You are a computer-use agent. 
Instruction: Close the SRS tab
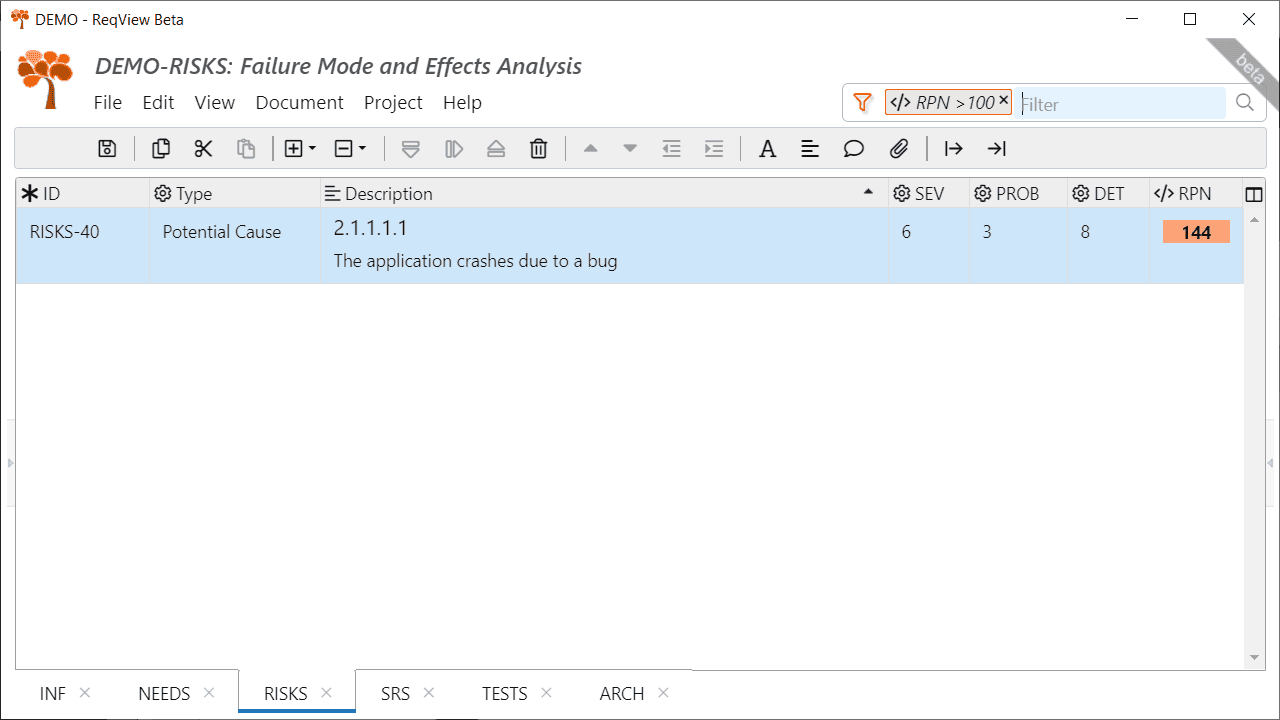(x=429, y=692)
